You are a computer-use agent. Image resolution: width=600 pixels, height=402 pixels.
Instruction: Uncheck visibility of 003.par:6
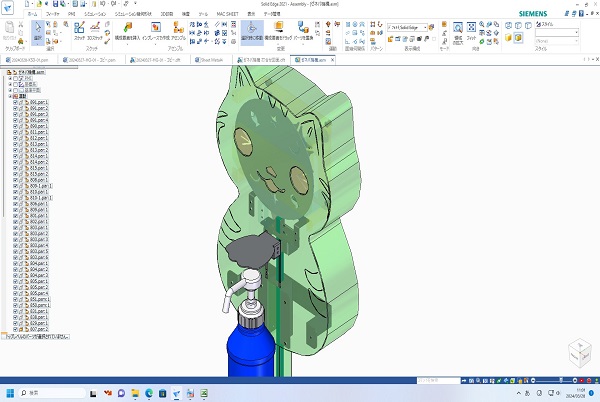coord(15,257)
